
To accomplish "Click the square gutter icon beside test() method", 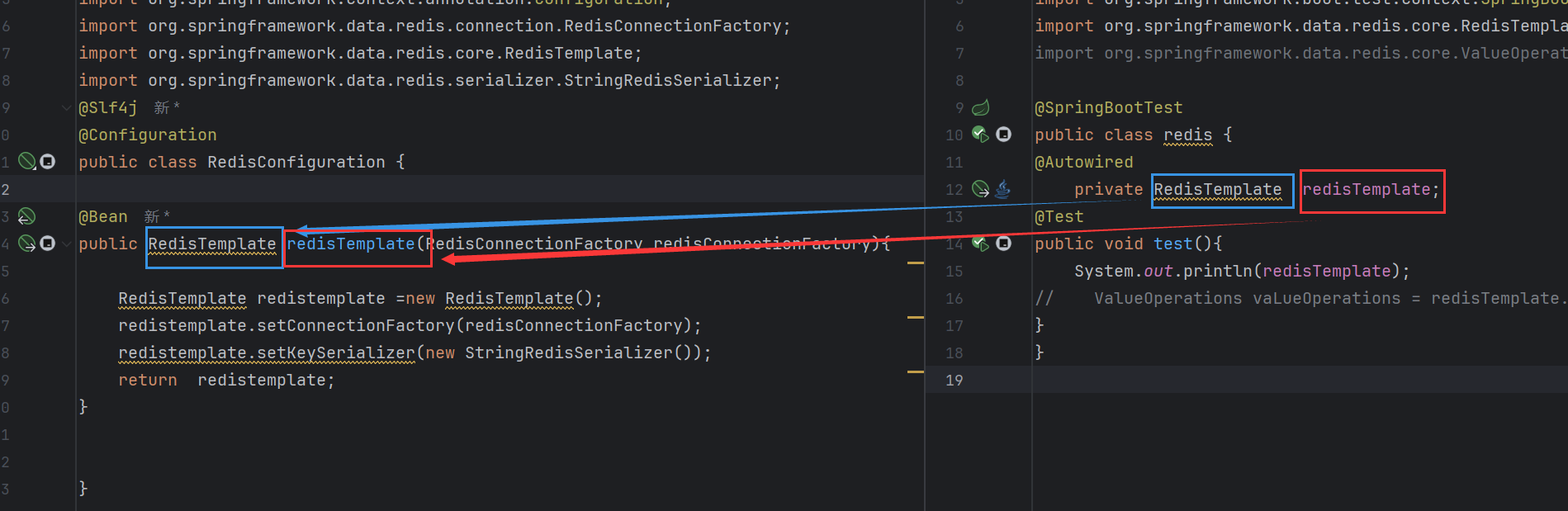I will coord(1003,244).
